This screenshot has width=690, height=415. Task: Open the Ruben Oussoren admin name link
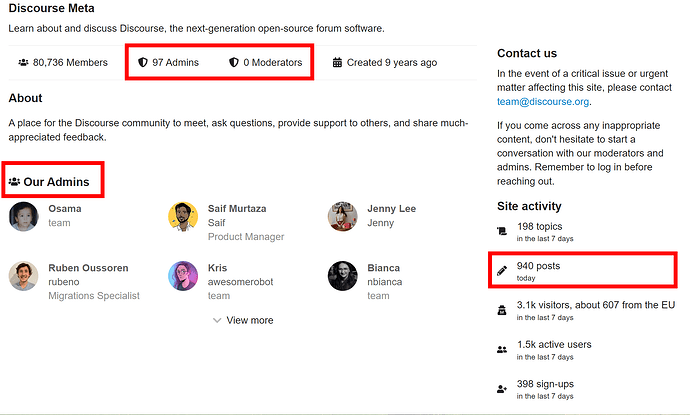pyautogui.click(x=88, y=268)
